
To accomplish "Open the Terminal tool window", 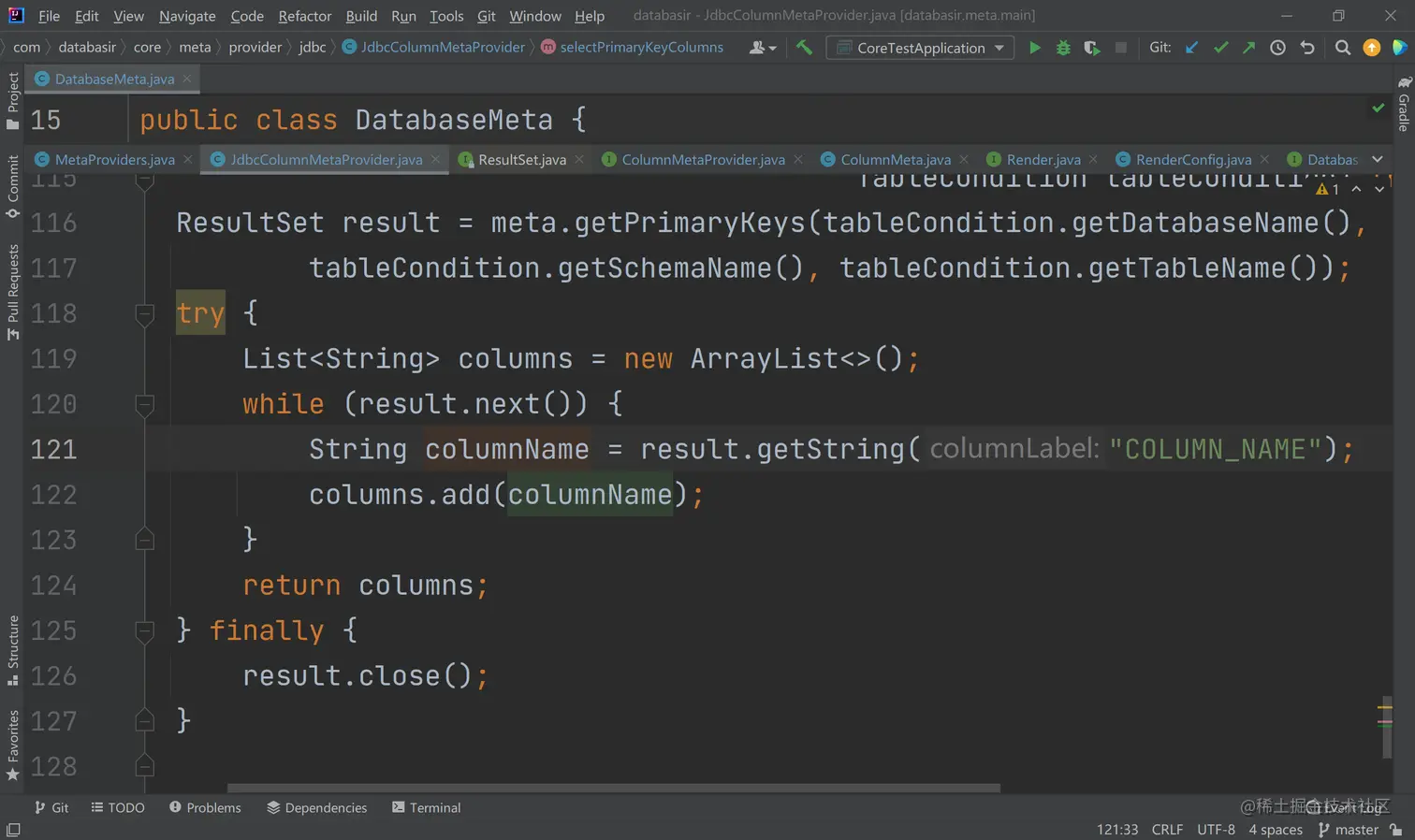I will (x=427, y=807).
